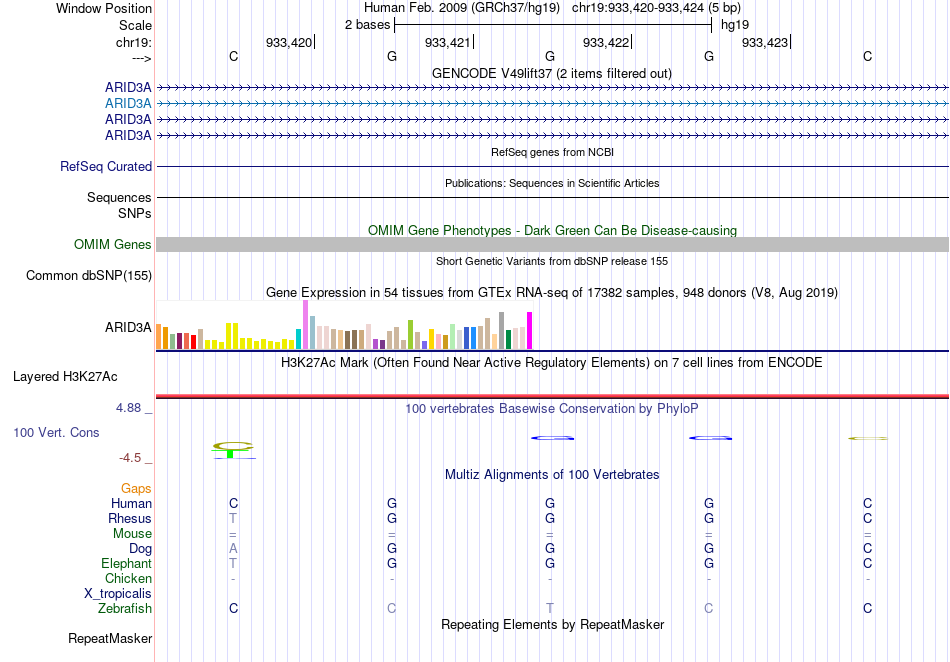Click the ARID3A label beside the GTEx bar chart
The width and height of the screenshot is (950, 662).
pos(128,328)
